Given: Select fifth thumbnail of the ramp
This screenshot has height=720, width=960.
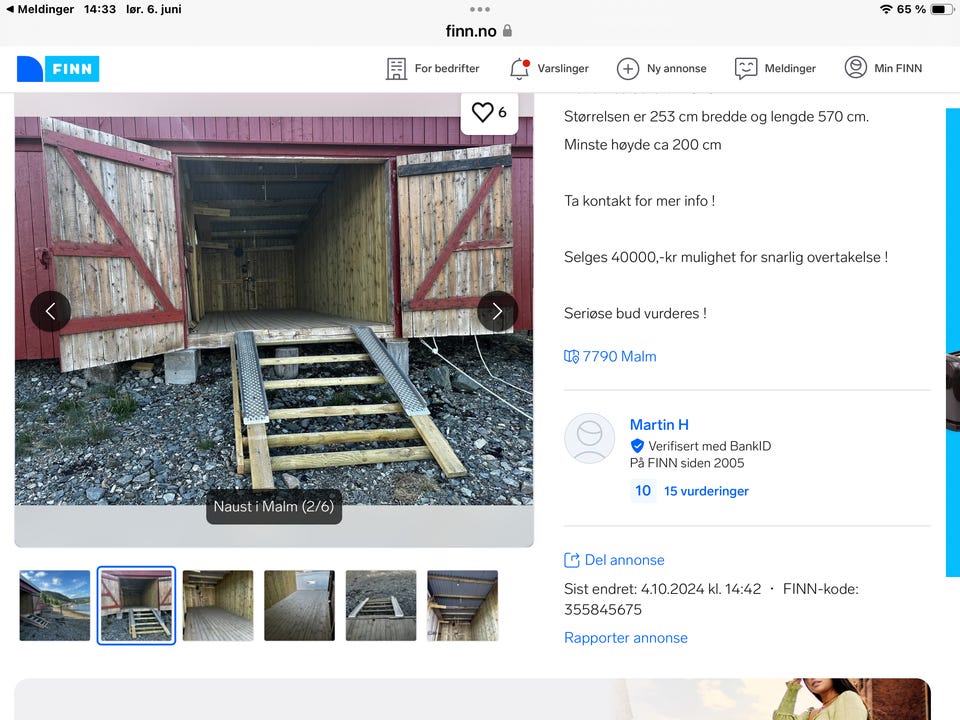Looking at the screenshot, I should coord(381,606).
